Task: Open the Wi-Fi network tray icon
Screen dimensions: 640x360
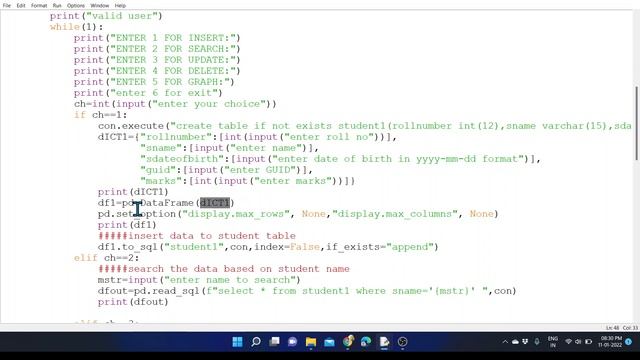Action: click(568, 342)
